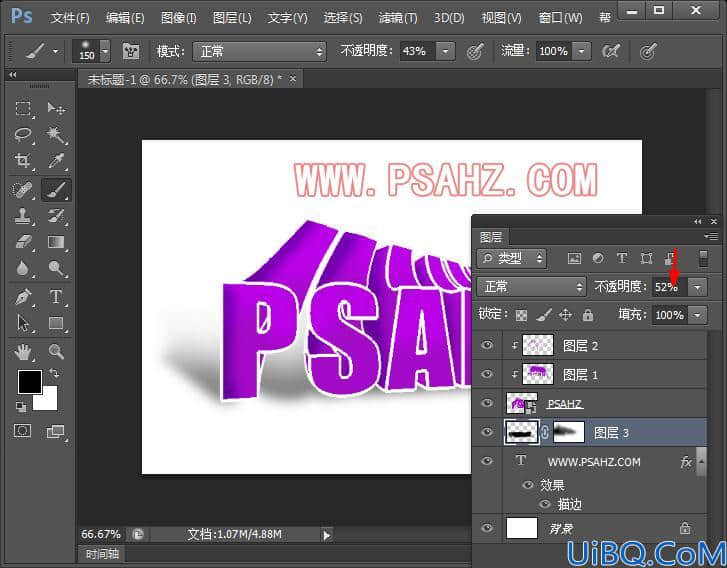Select the Healing Brush tool
Image resolution: width=727 pixels, height=568 pixels.
[23, 190]
